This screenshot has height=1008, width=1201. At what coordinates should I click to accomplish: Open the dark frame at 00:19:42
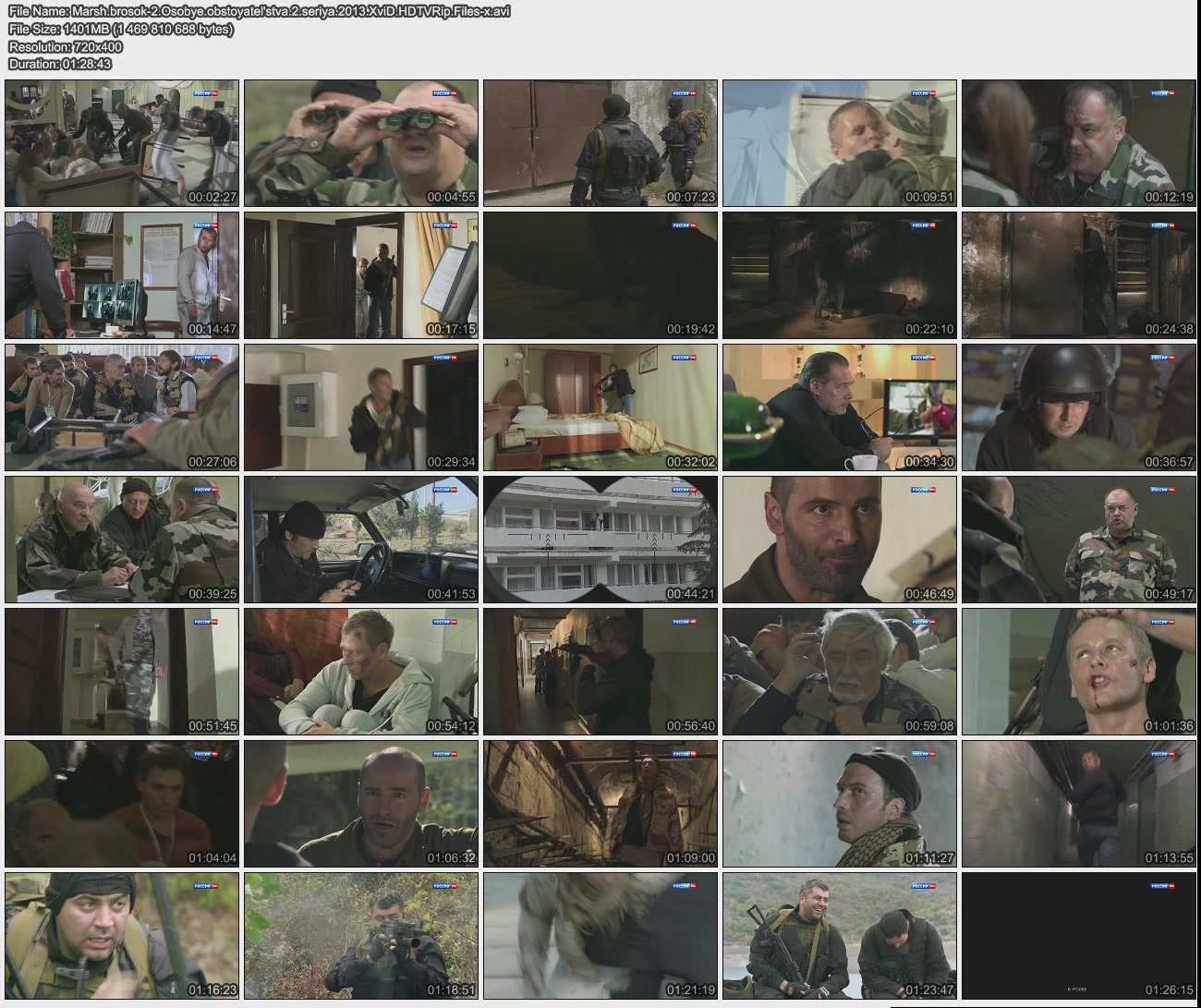(600, 275)
